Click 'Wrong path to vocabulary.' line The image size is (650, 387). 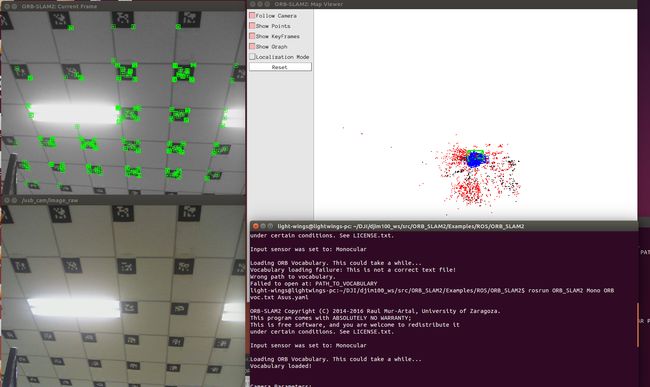point(292,276)
